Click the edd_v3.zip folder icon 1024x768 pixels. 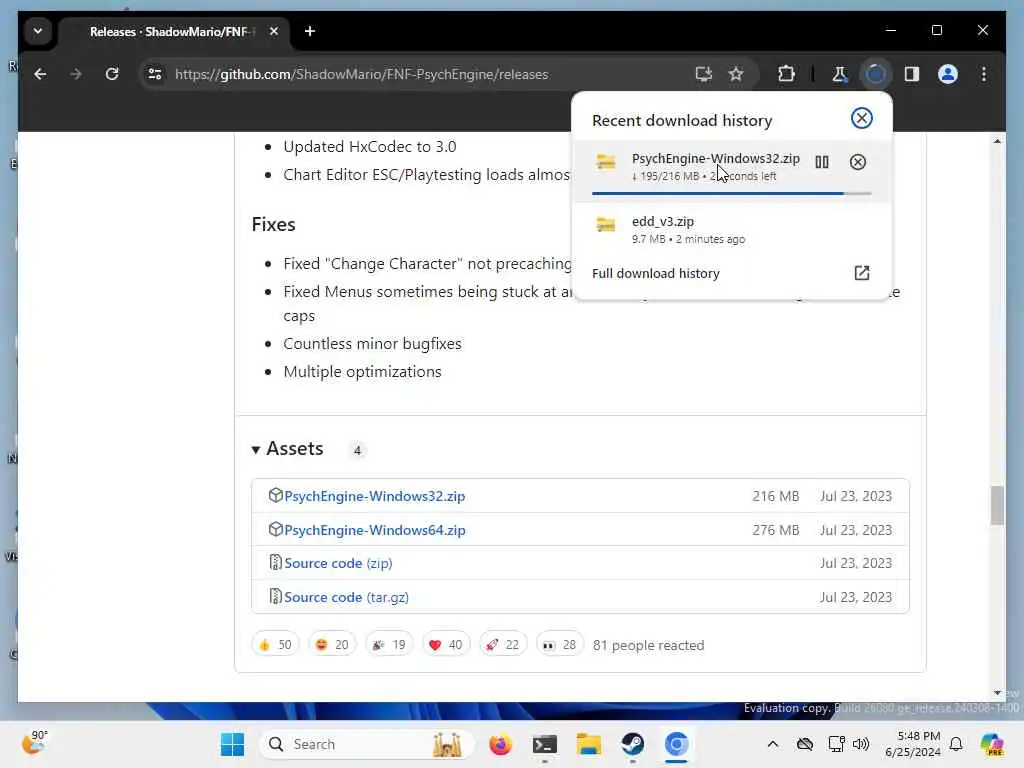click(x=605, y=225)
